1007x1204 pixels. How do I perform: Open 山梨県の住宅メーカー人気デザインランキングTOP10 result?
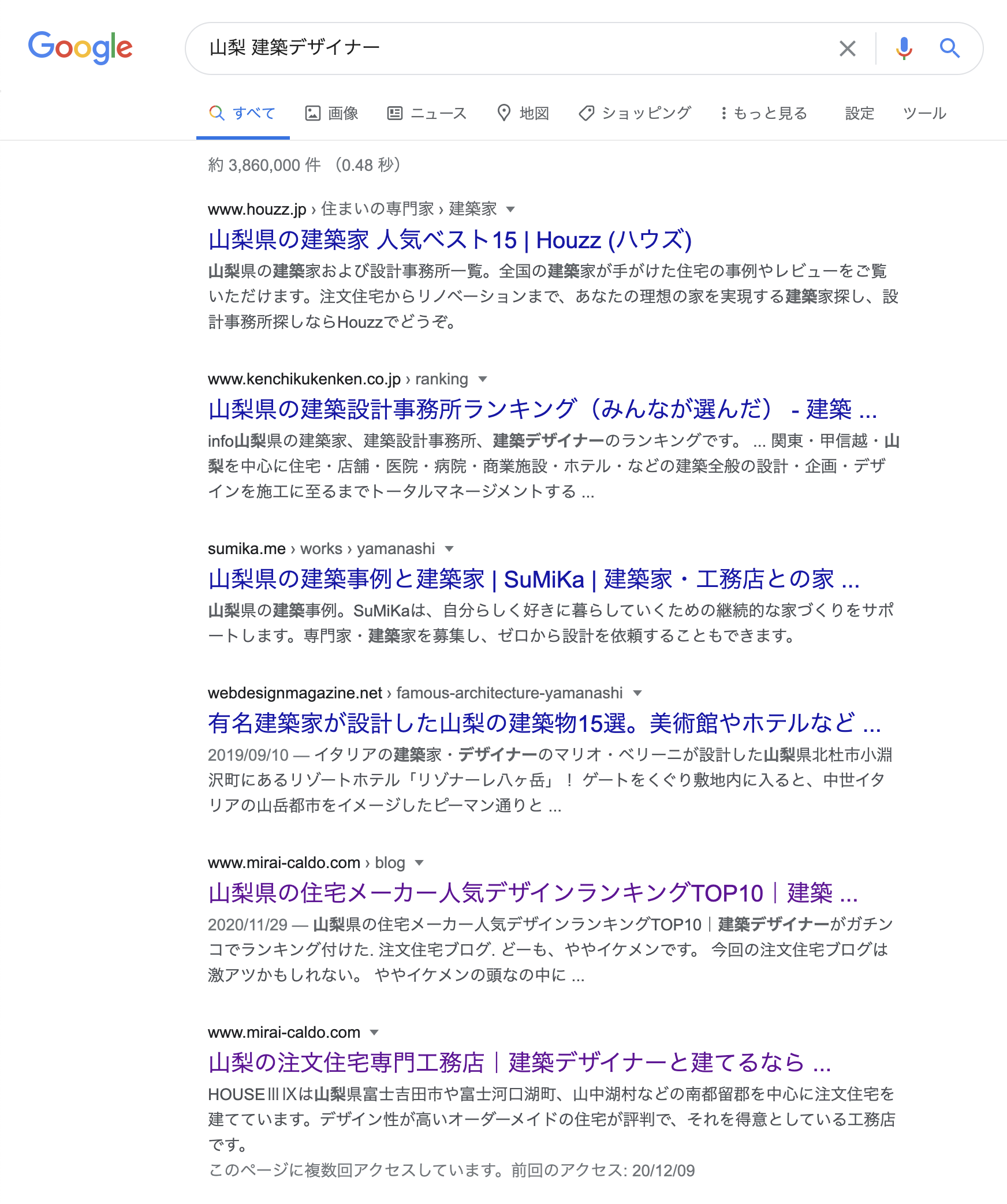click(533, 893)
